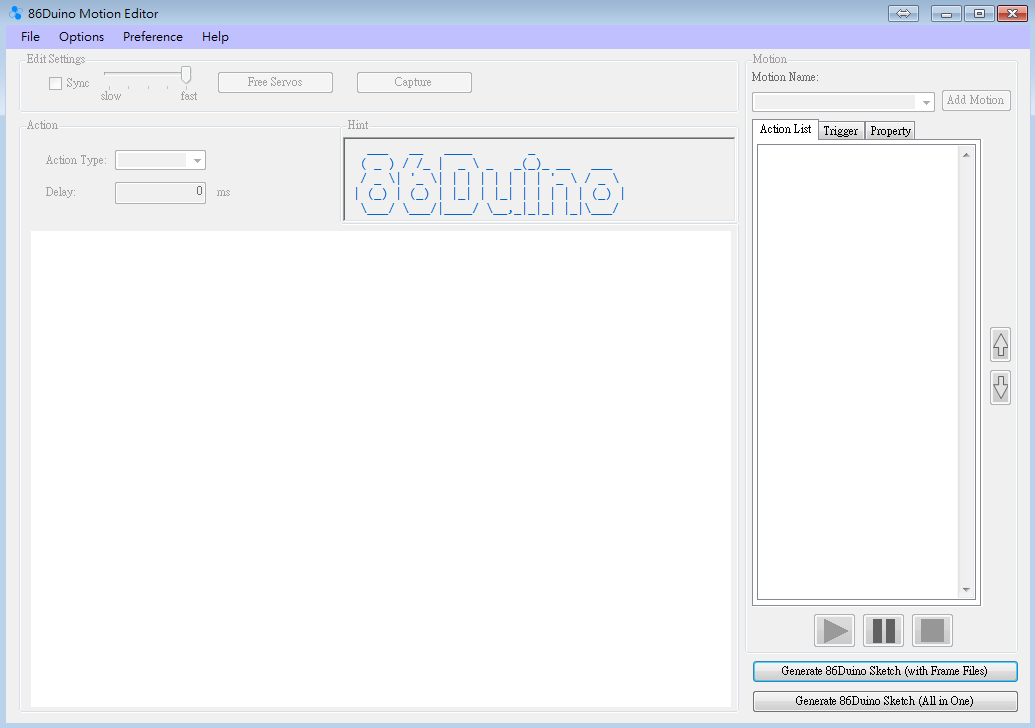This screenshot has height=728, width=1035.
Task: Click the play motion button
Action: tap(834, 630)
